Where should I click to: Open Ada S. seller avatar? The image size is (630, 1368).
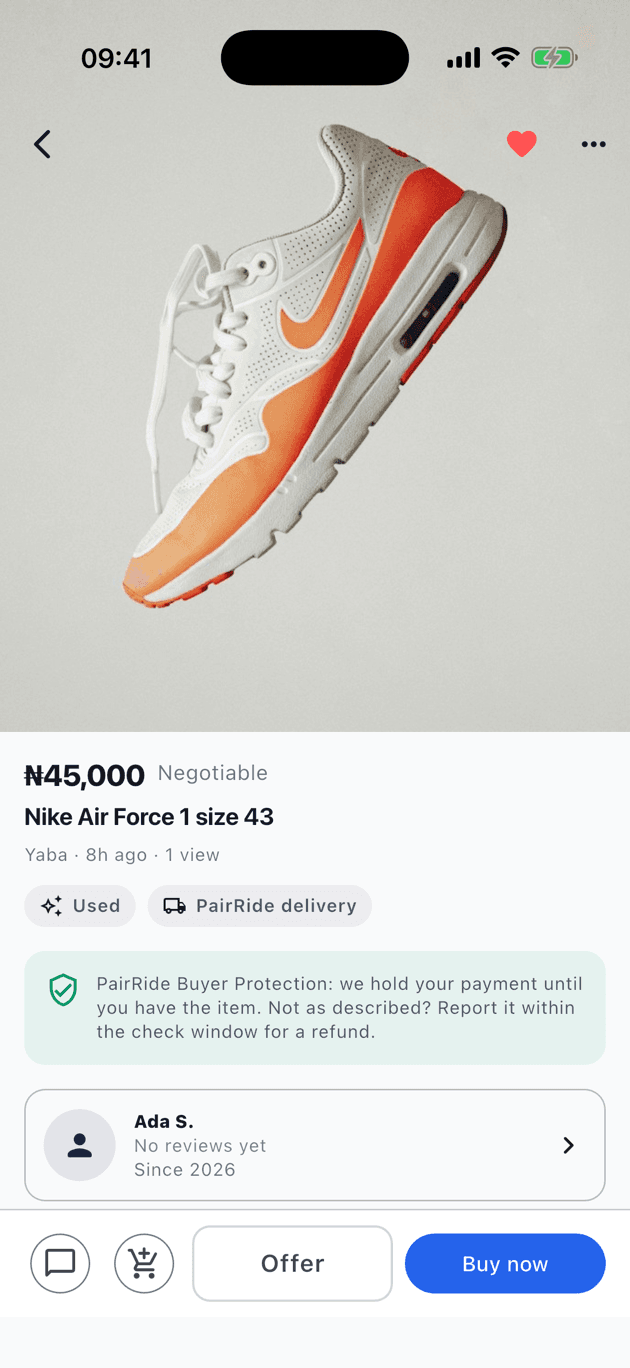80,1145
